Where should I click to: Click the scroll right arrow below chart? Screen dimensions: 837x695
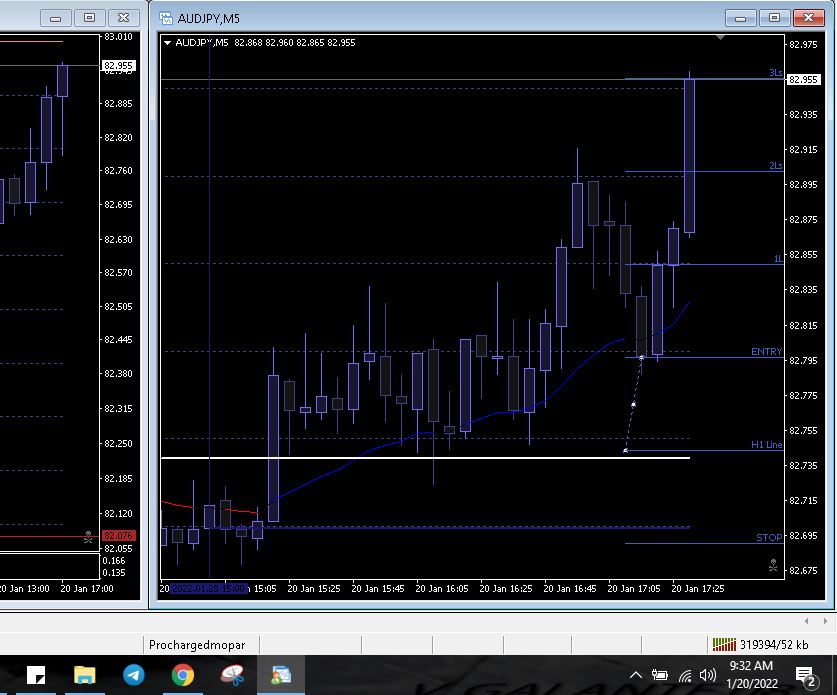coord(822,621)
